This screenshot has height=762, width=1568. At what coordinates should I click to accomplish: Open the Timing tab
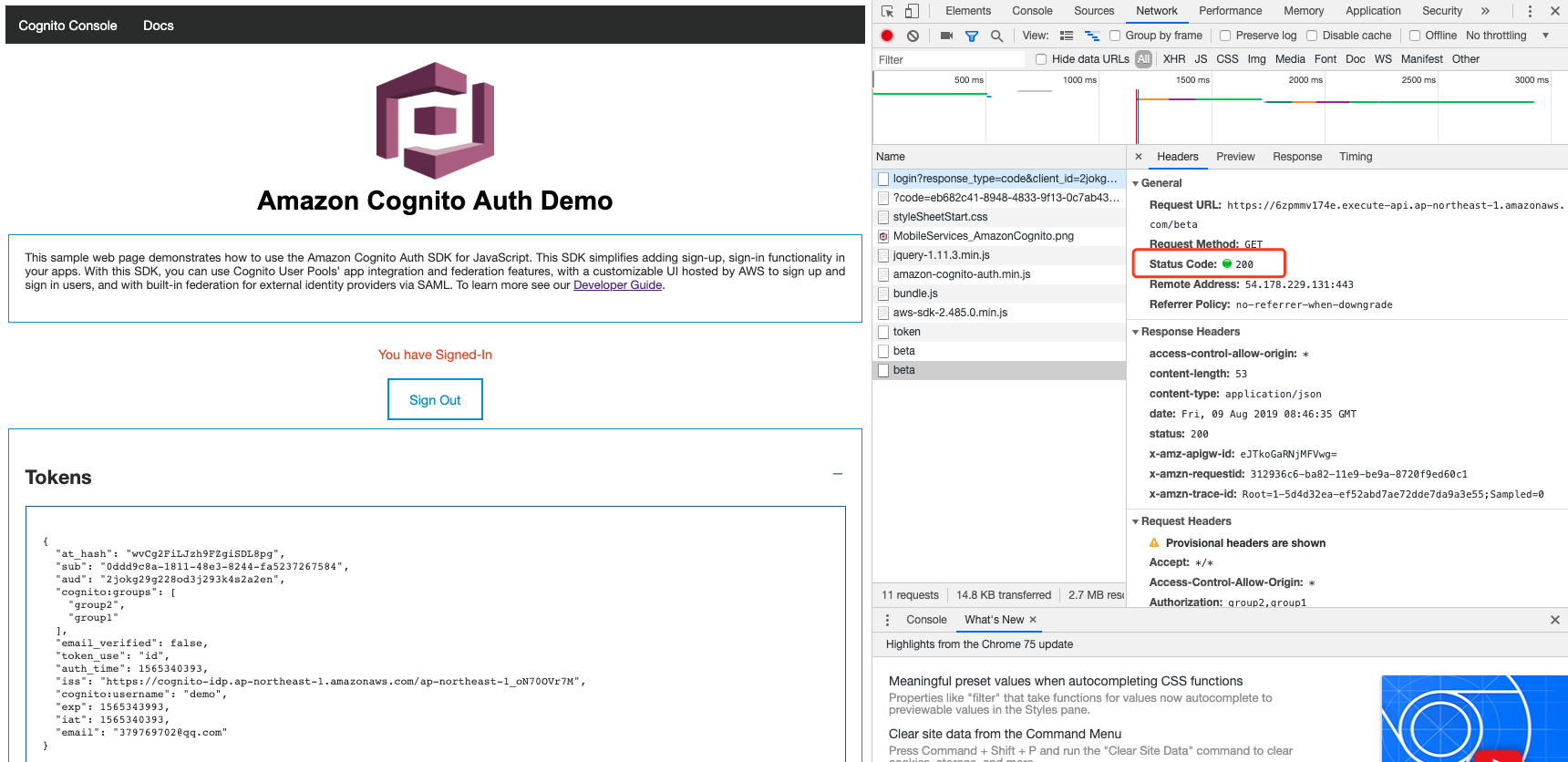(1356, 157)
